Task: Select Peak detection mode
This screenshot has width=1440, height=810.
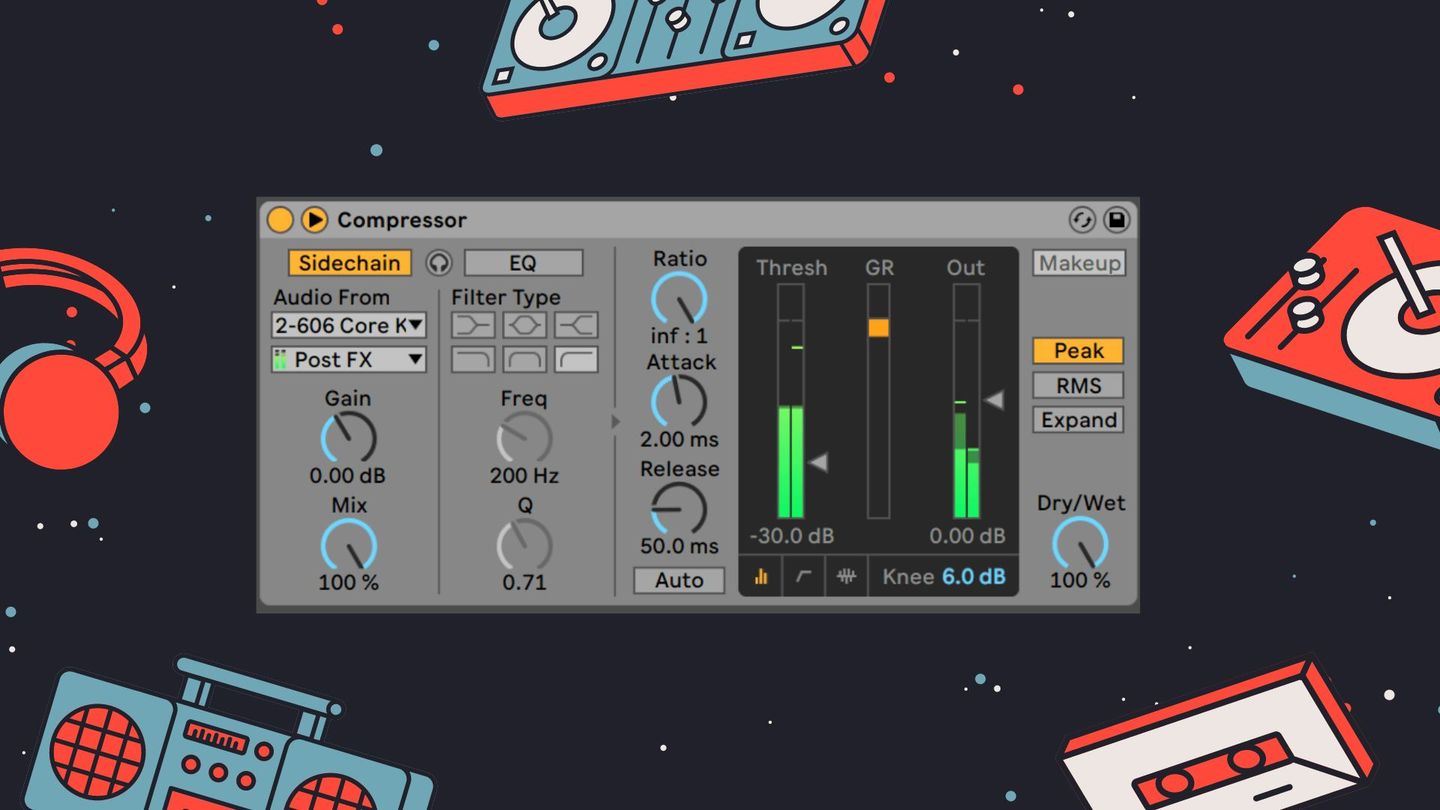Action: point(1079,351)
